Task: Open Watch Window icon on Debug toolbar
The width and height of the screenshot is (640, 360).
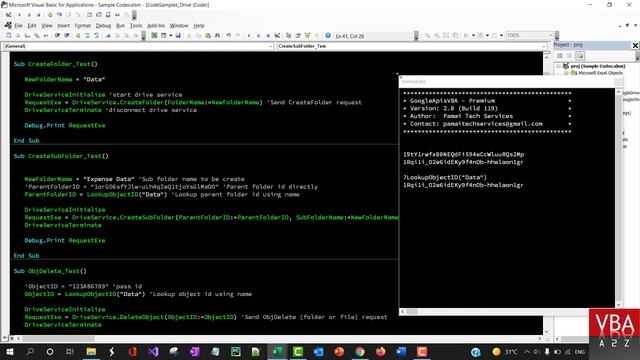Action: (108, 15)
